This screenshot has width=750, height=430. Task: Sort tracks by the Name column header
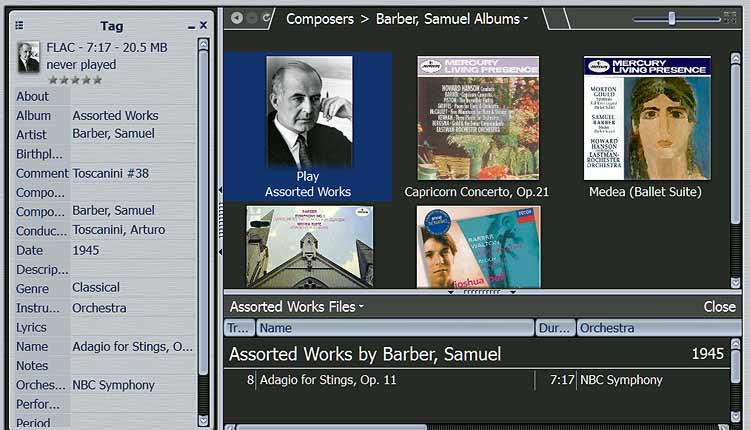[395, 328]
